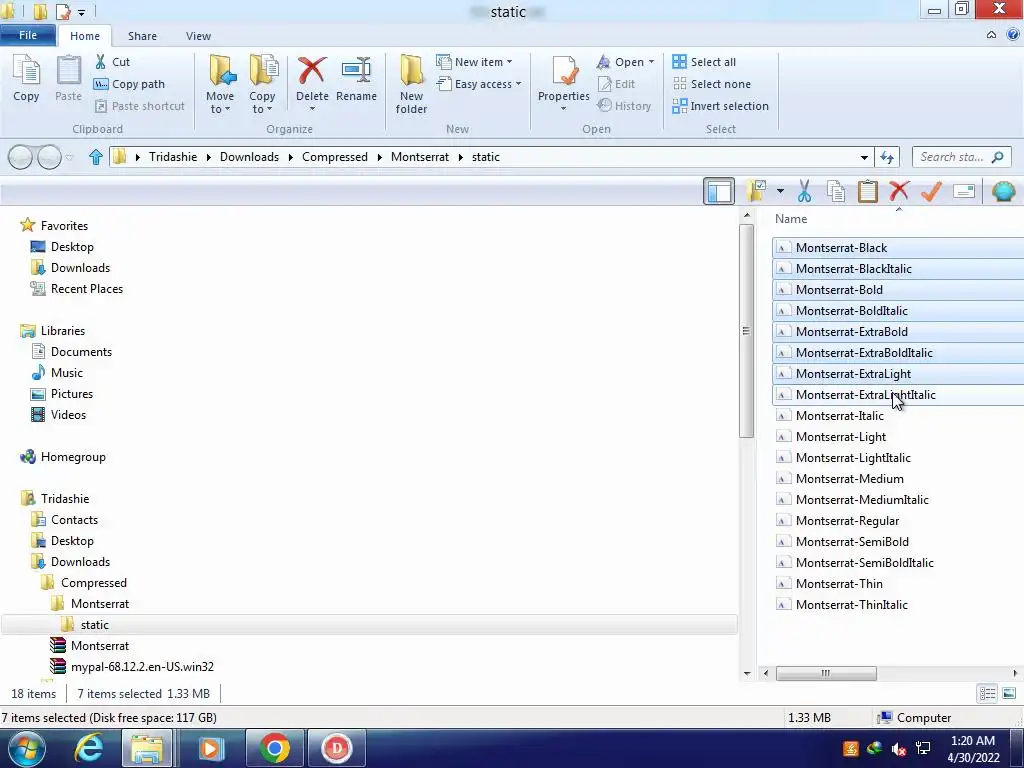Select the Montserrat-ThinItalic font file
This screenshot has height=768, width=1024.
click(852, 605)
